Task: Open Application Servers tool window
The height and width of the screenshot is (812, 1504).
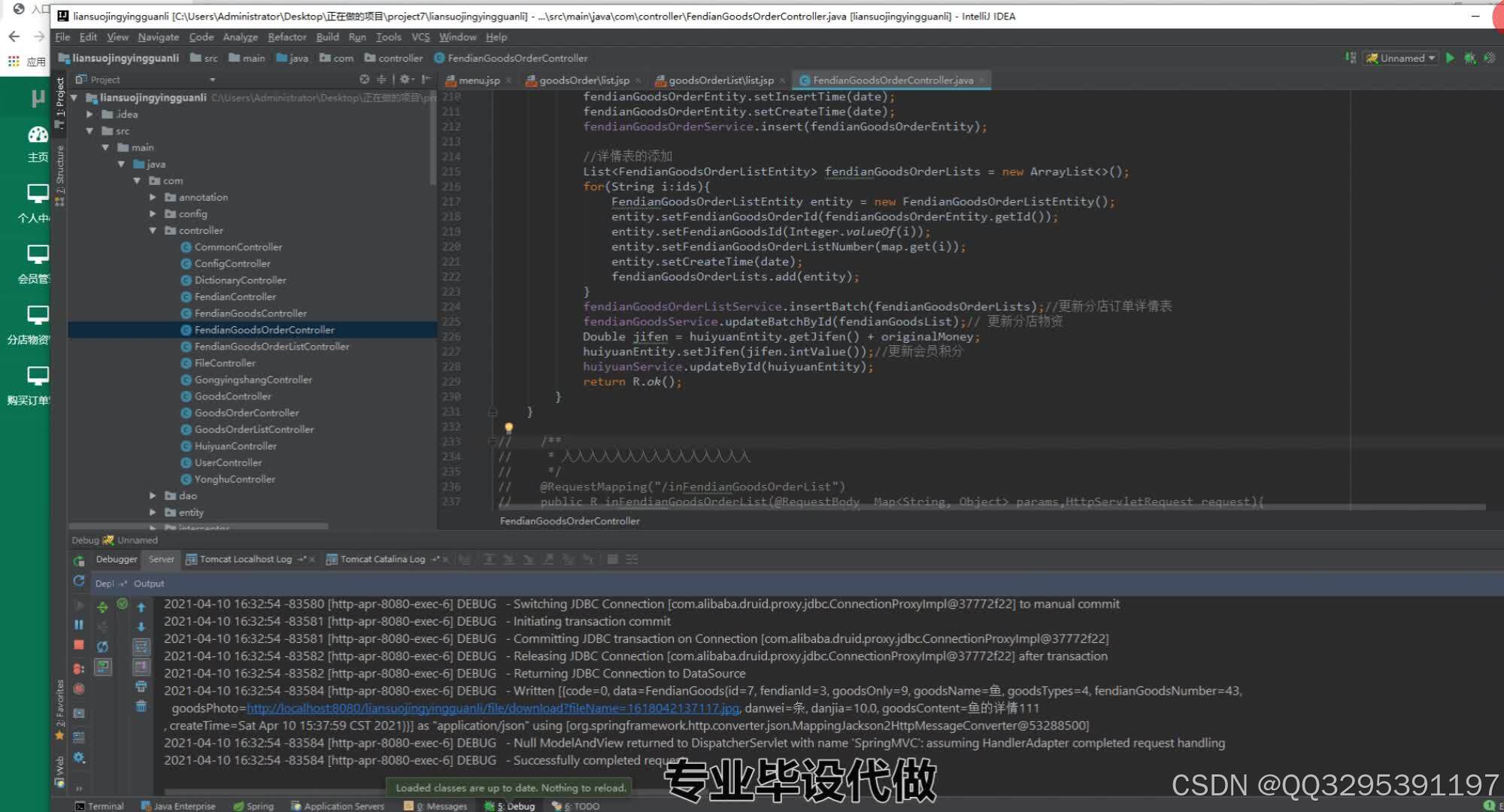Action: [x=338, y=806]
